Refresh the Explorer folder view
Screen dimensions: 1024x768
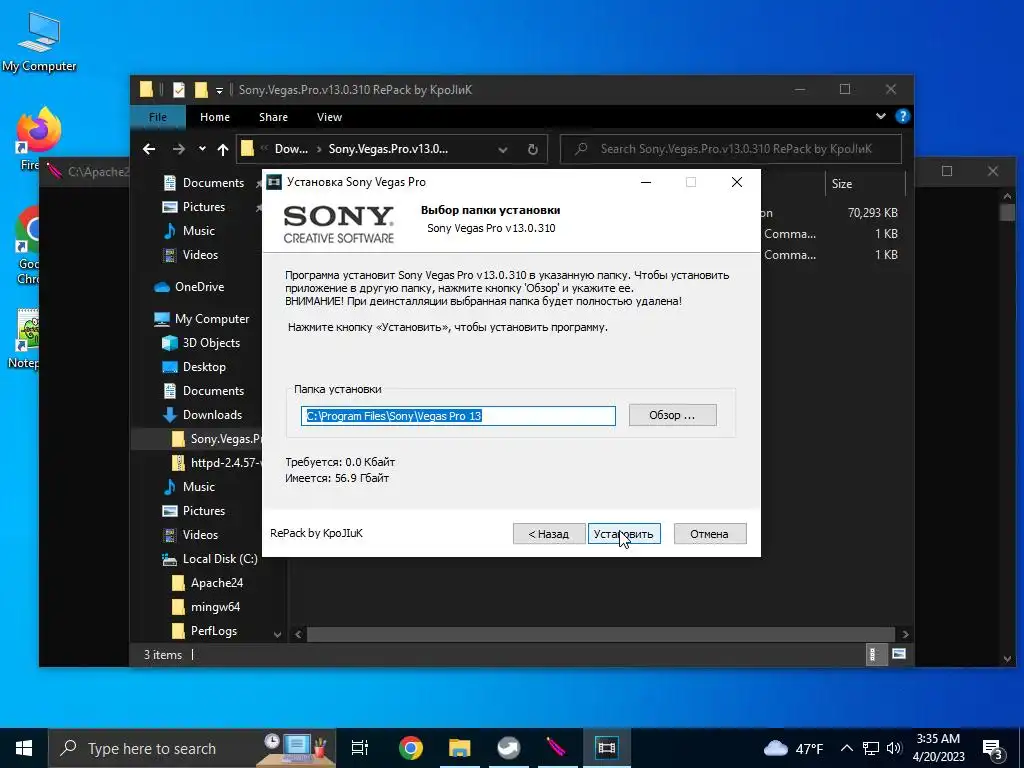(533, 150)
